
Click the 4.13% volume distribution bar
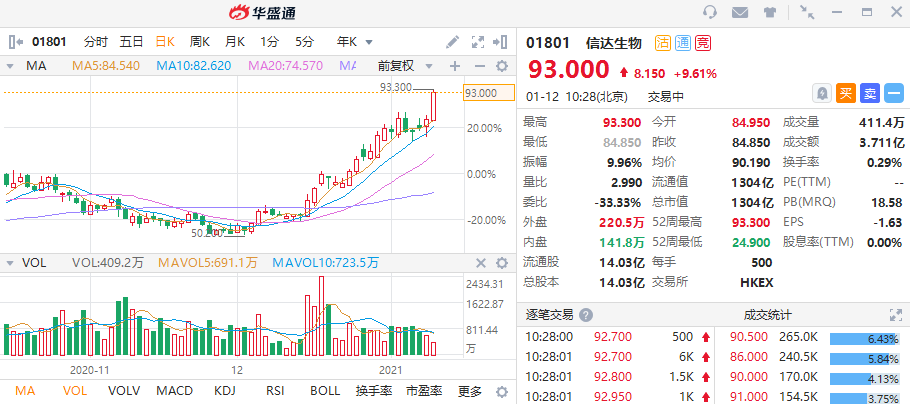tap(866, 379)
